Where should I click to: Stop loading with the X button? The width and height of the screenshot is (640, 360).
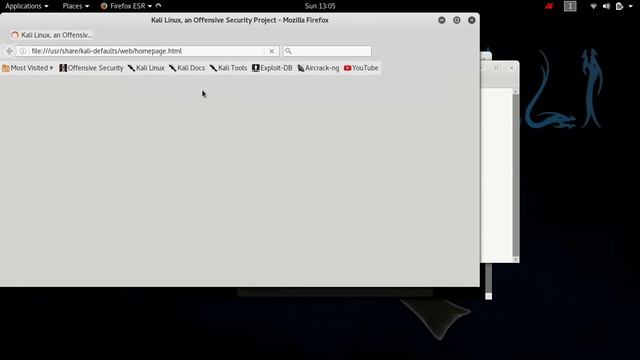point(271,51)
